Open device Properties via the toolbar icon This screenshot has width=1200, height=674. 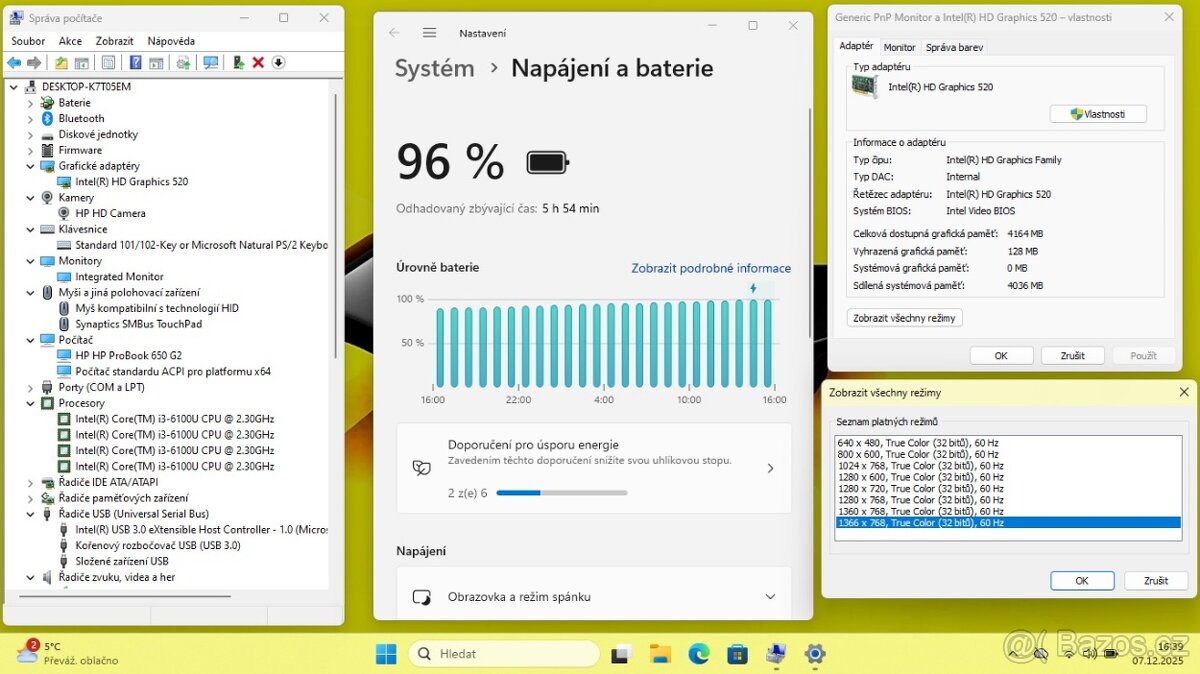tap(110, 62)
